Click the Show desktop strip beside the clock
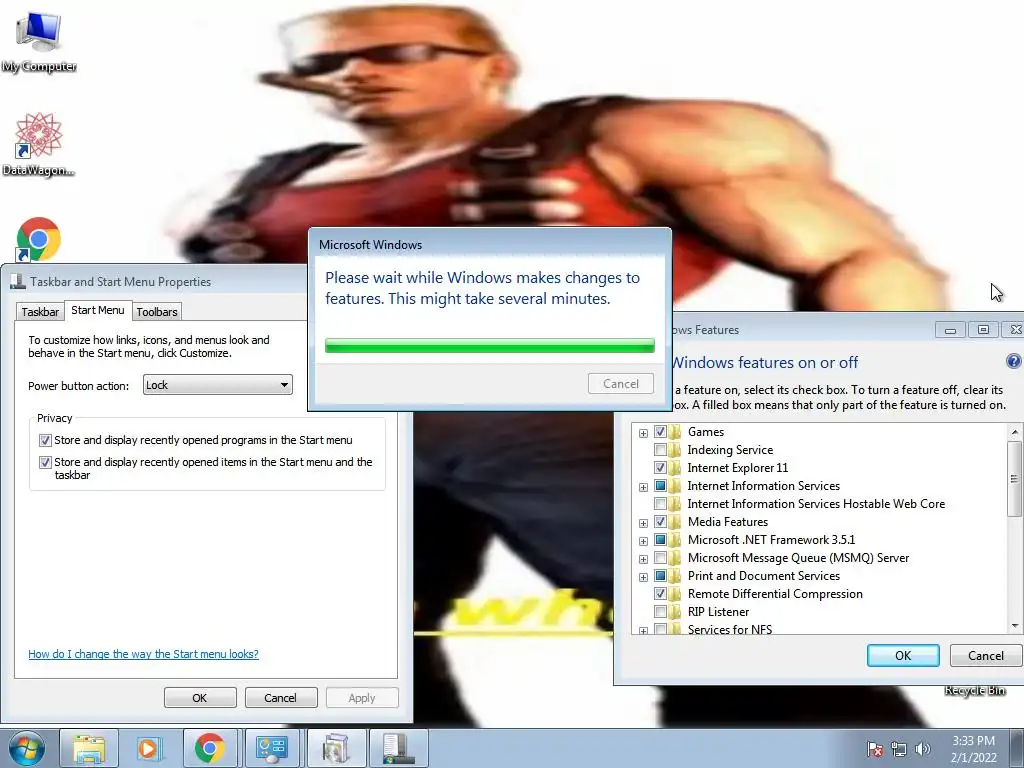This screenshot has width=1024, height=768. tap(1017, 748)
